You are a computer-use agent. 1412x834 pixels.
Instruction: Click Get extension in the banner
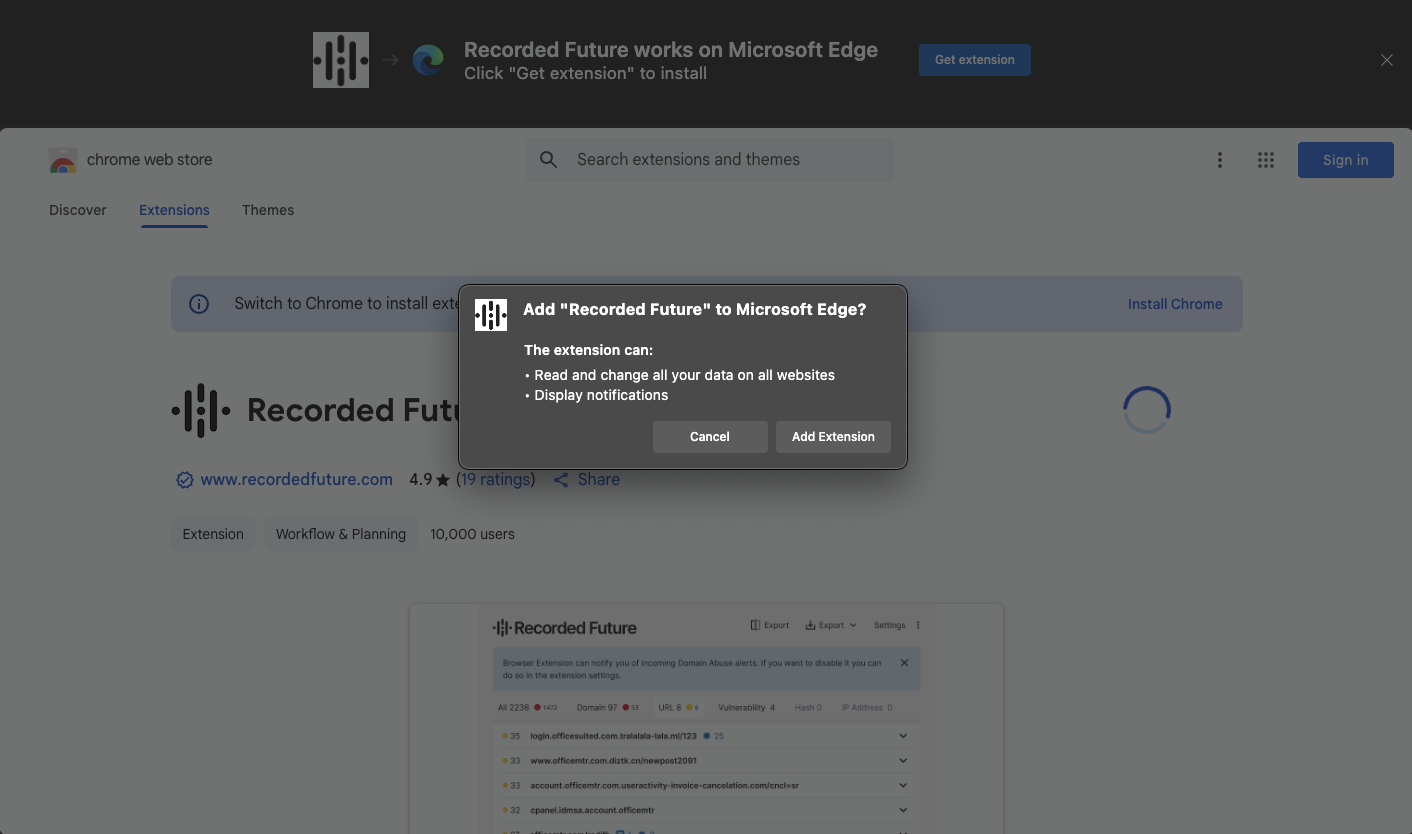(x=974, y=60)
